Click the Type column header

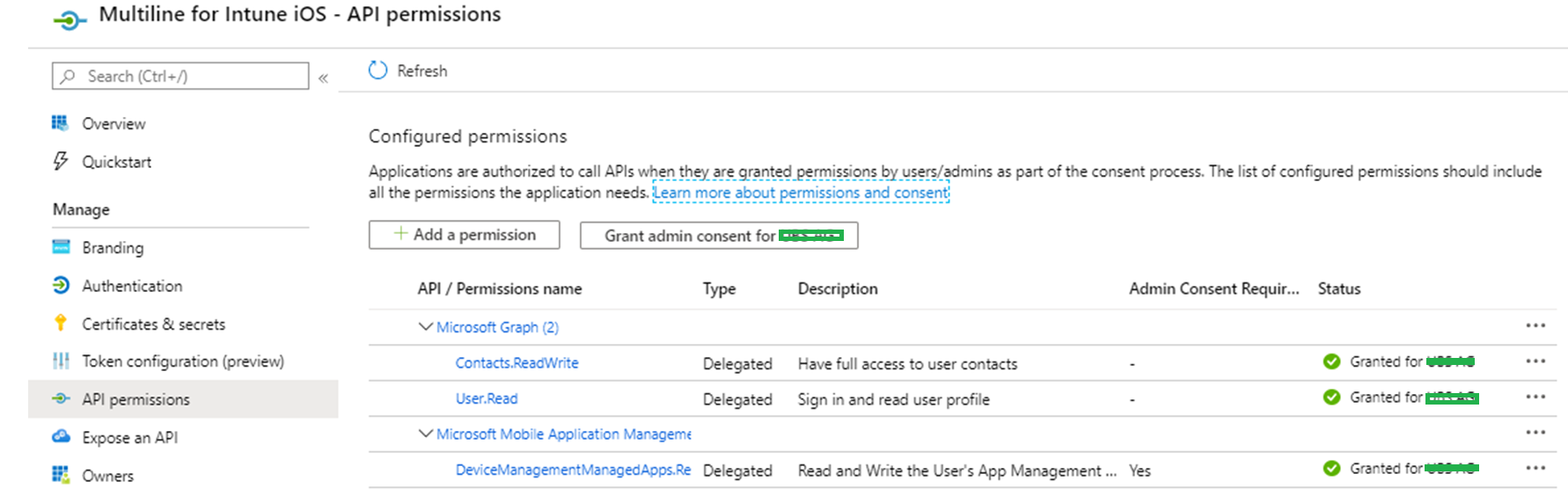click(x=719, y=288)
